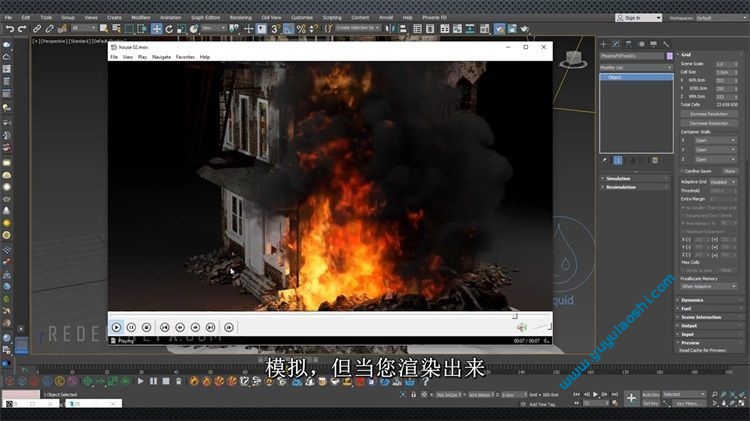Image resolution: width=750 pixels, height=421 pixels.
Task: Expand the Simulation rollout
Action: point(636,178)
